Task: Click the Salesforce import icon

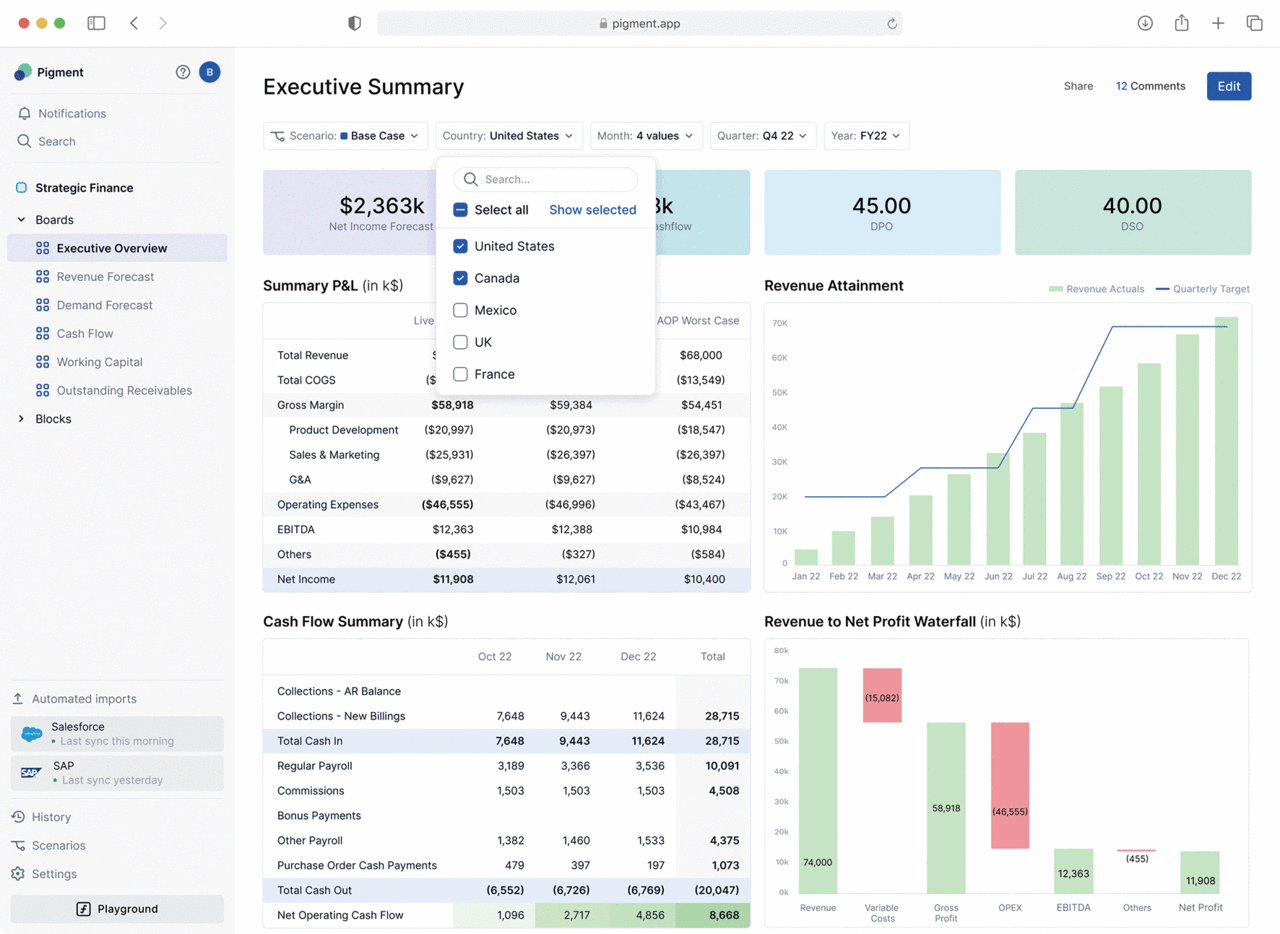Action: (32, 734)
